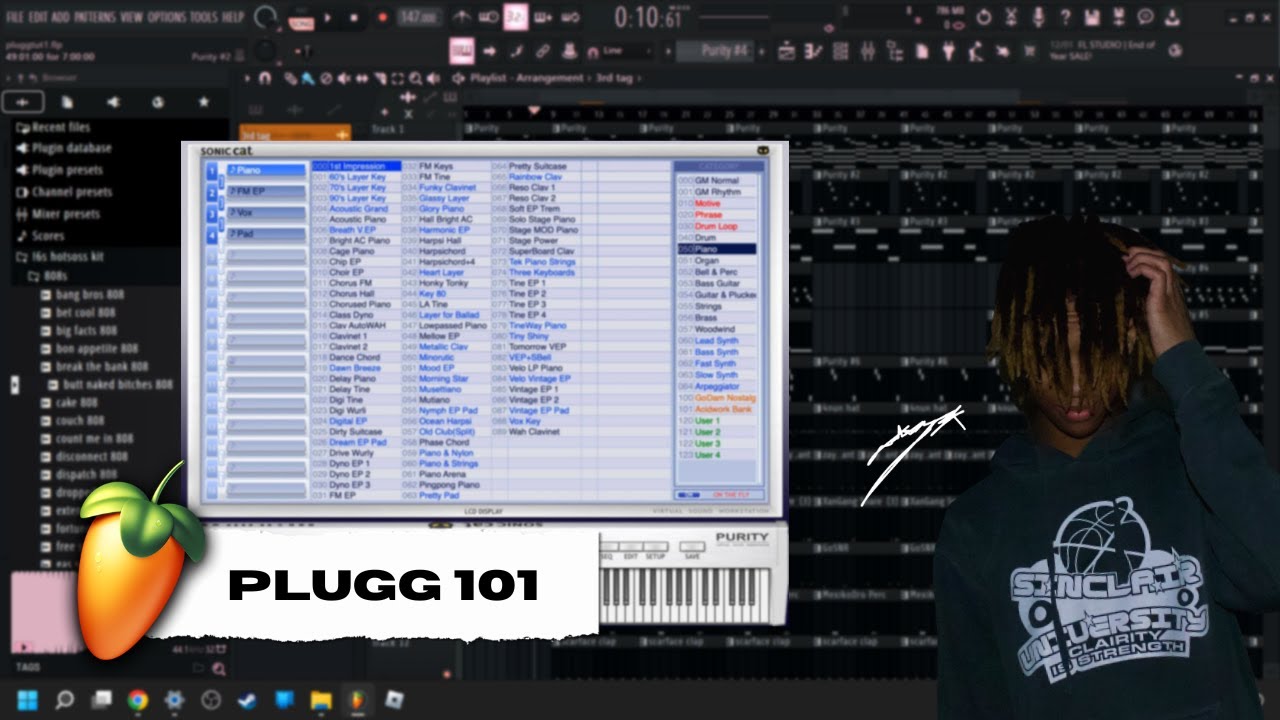The height and width of the screenshot is (720, 1280).
Task: Open the PATTERNS menu
Action: coord(95,18)
